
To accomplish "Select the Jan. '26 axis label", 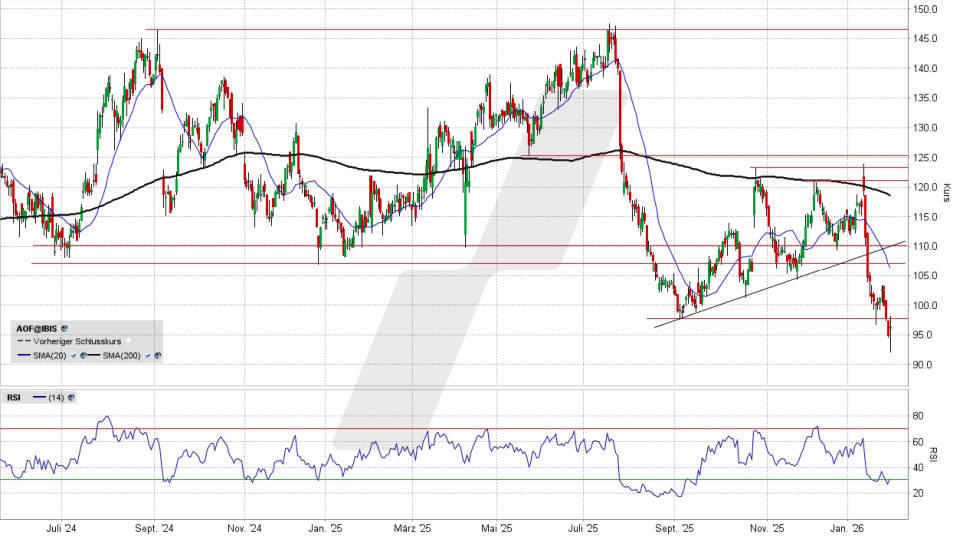I will tap(847, 528).
